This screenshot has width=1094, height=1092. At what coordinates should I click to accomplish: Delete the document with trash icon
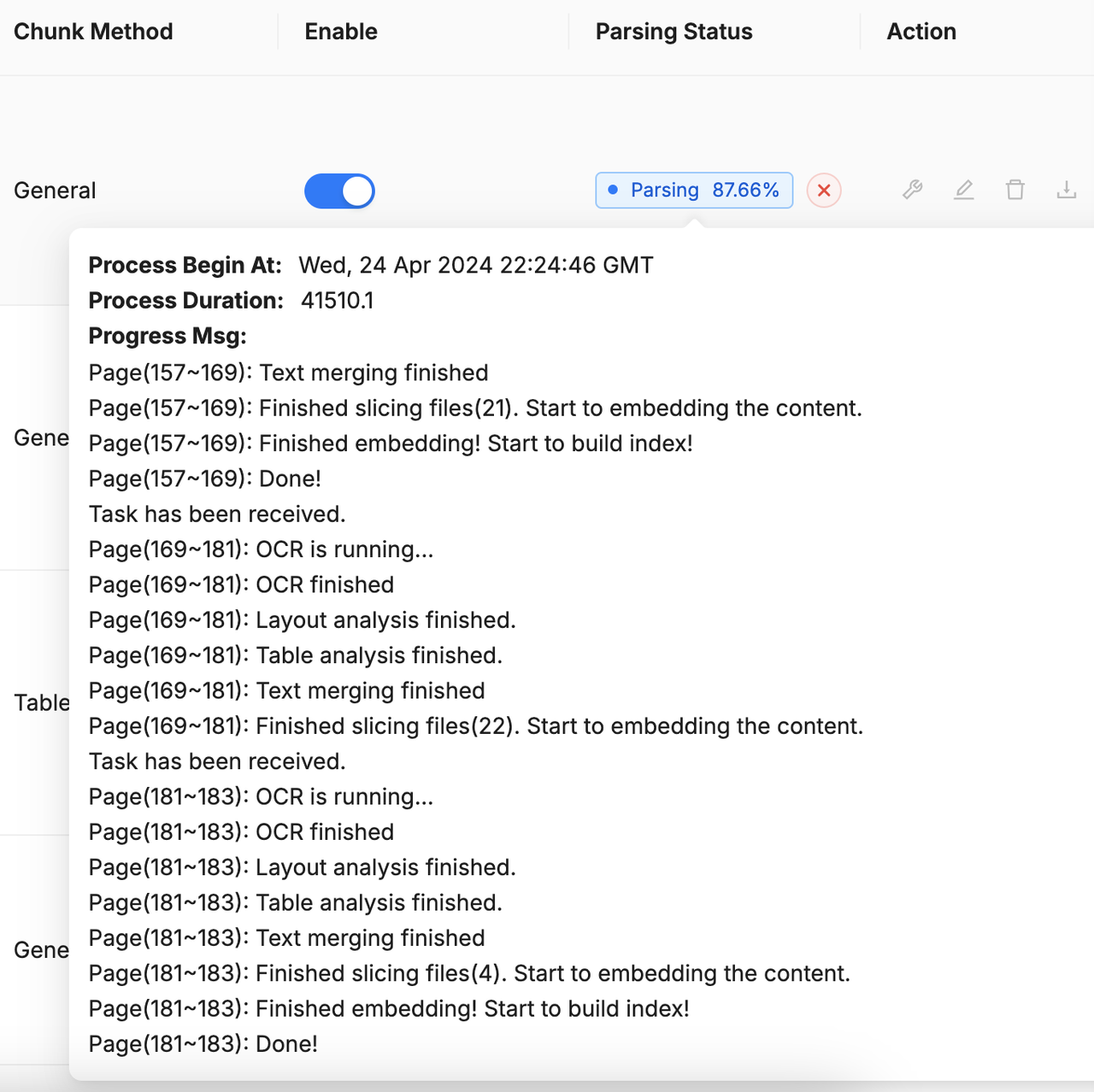(x=1015, y=190)
